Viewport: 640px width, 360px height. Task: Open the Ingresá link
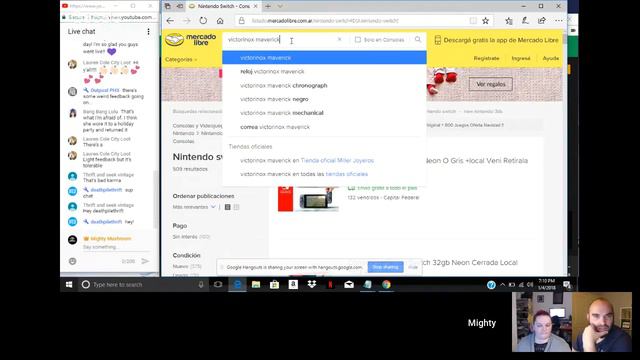521,58
